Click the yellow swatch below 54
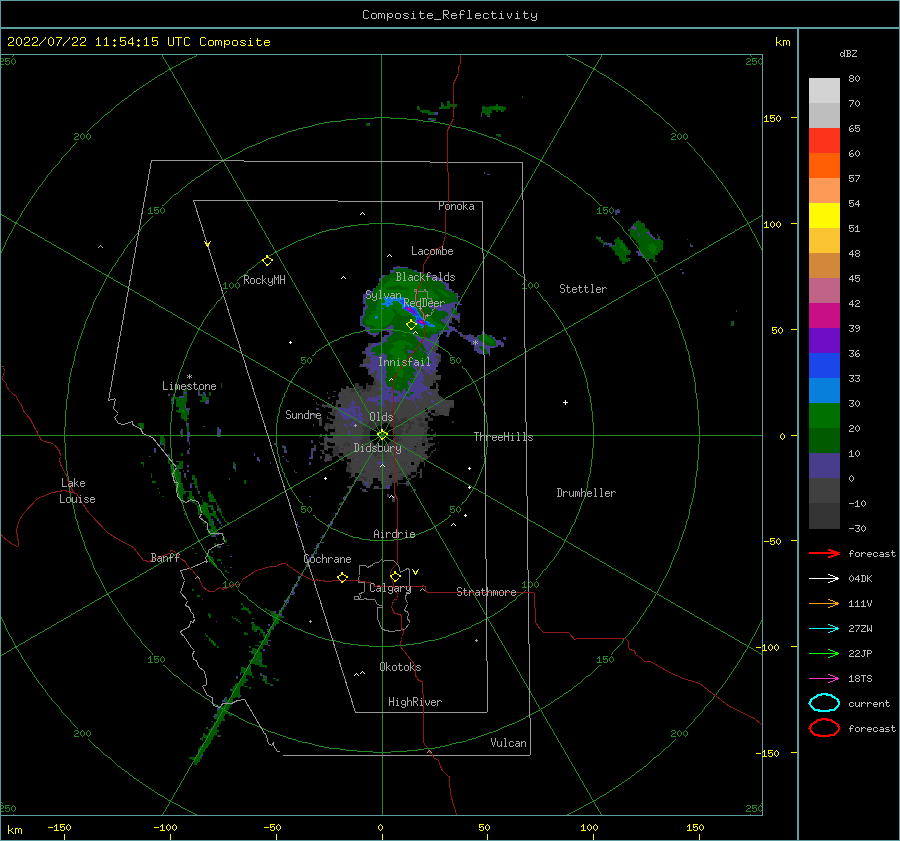This screenshot has height=841, width=900. coord(824,215)
